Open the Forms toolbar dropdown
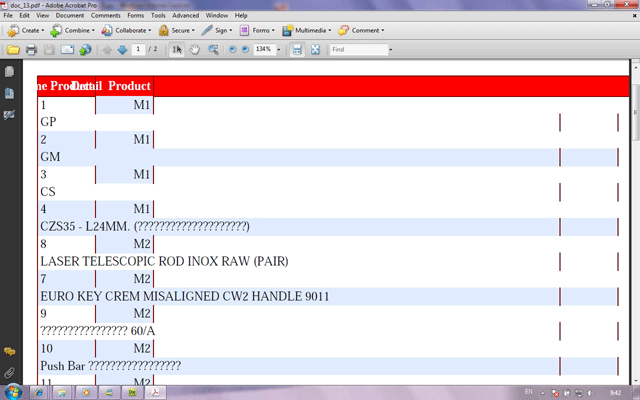Image resolution: width=640 pixels, height=400 pixels. (x=257, y=30)
